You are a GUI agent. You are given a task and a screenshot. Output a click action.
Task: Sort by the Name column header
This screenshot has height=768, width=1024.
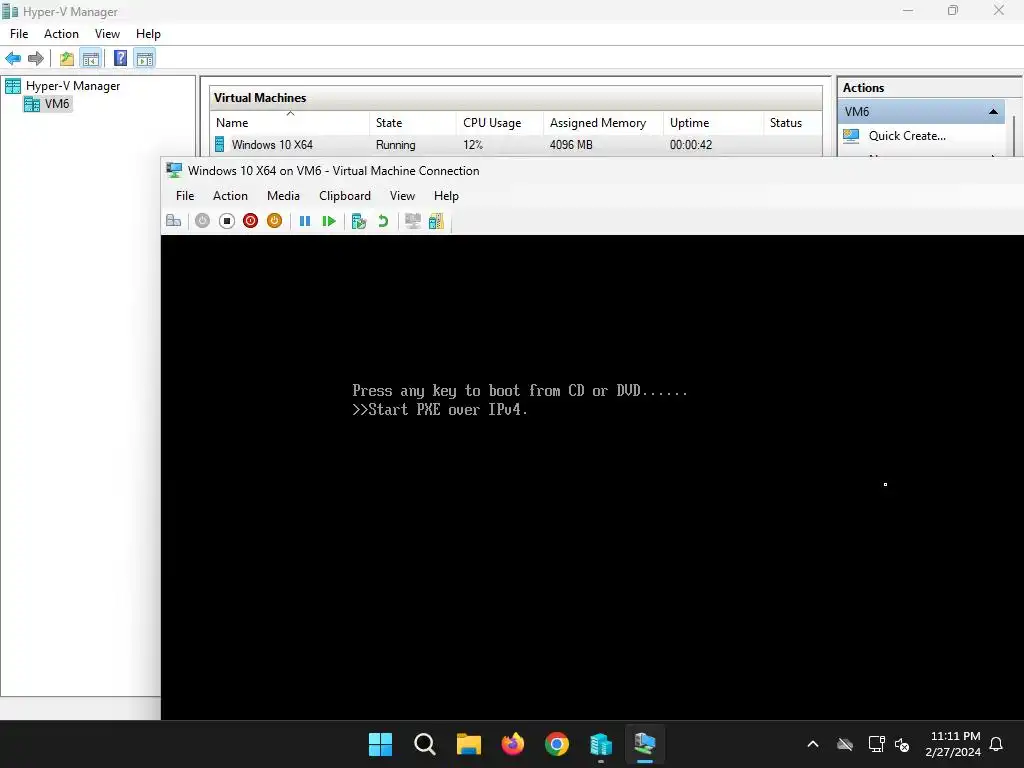[x=290, y=123]
